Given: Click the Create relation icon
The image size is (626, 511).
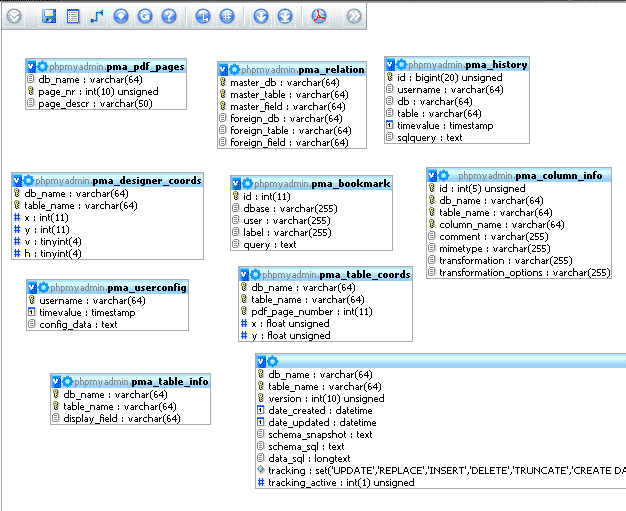Looking at the screenshot, I should [97, 16].
